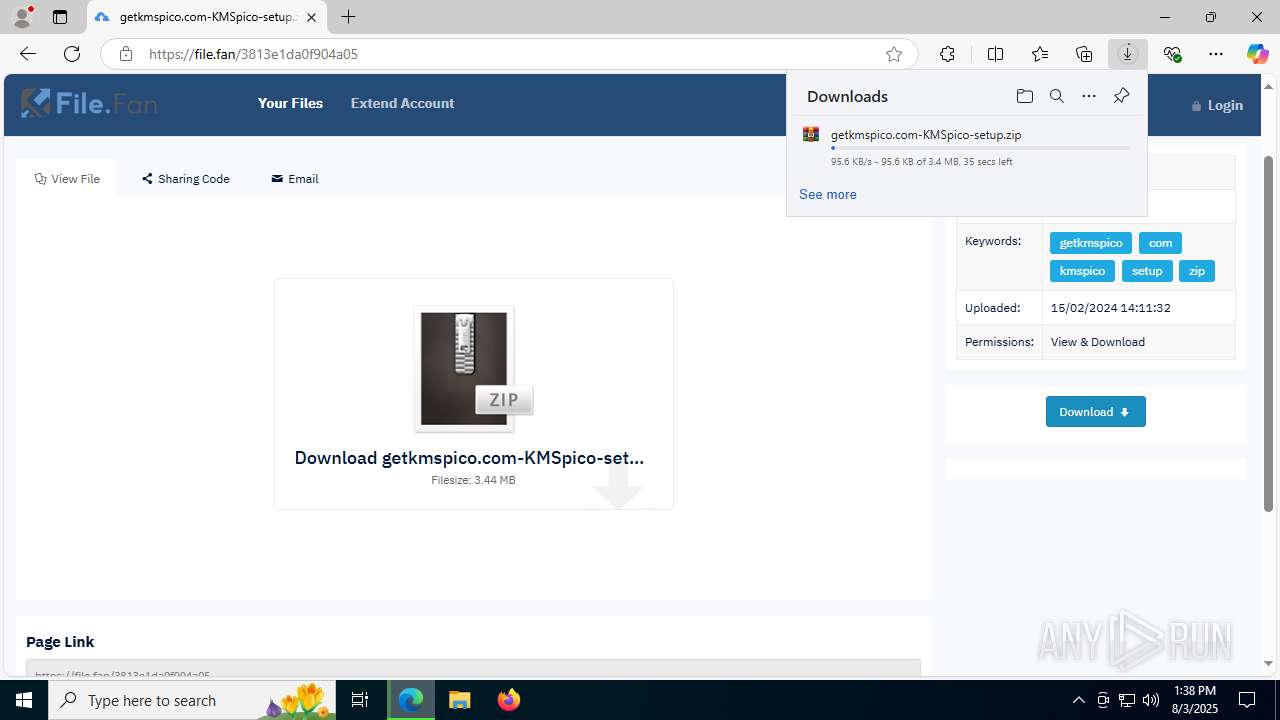Viewport: 1280px width, 720px height.
Task: Pin the Downloads panel
Action: tap(1121, 96)
